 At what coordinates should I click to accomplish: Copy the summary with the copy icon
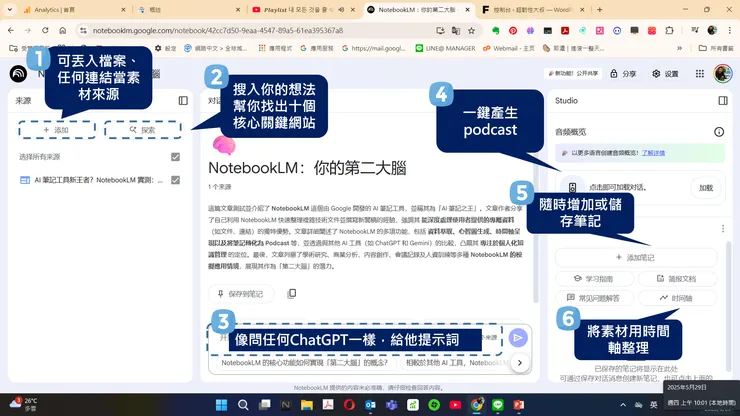[x=292, y=294]
